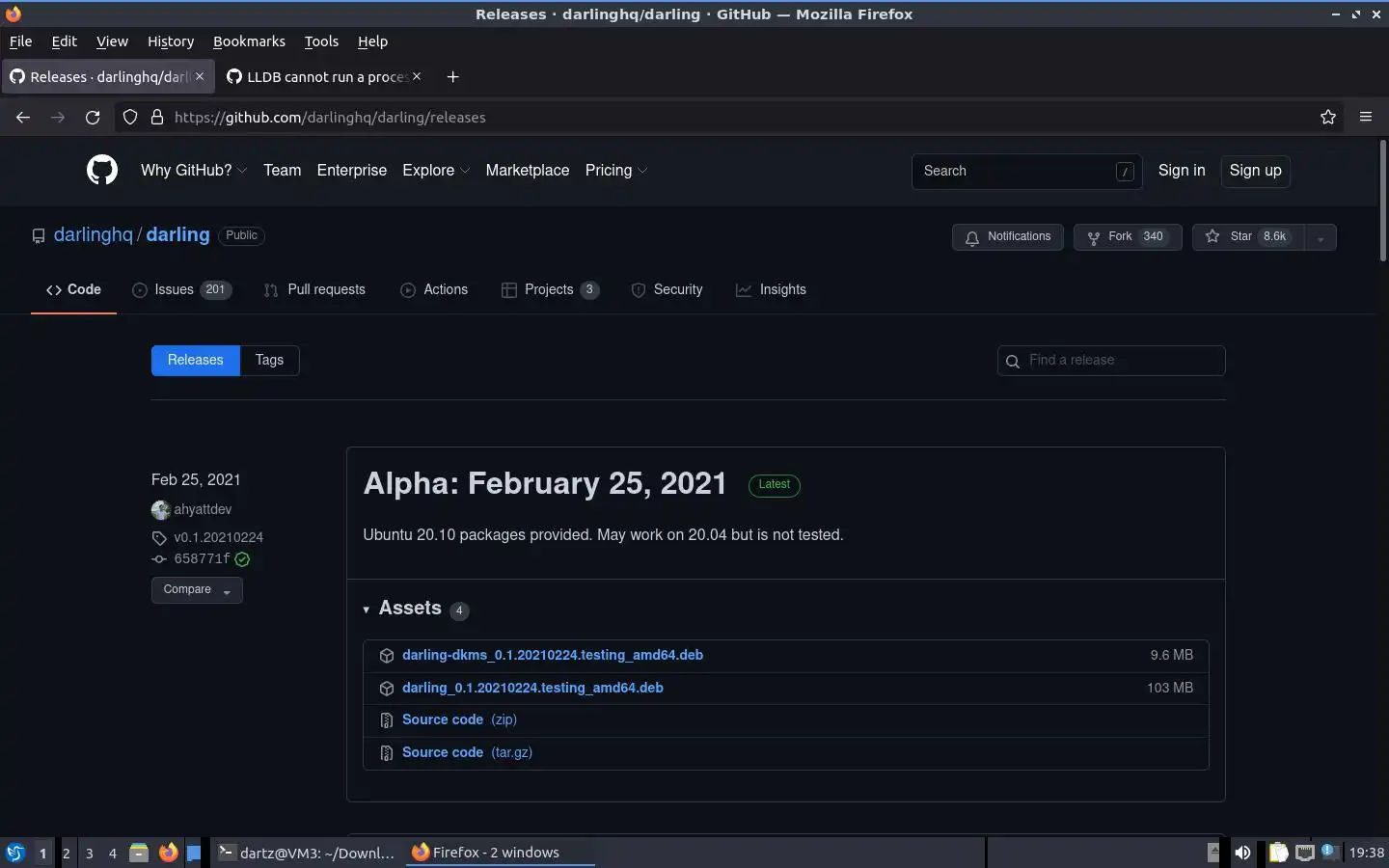Click the padlock site info icon
Viewport: 1389px width, 868px height.
[156, 117]
